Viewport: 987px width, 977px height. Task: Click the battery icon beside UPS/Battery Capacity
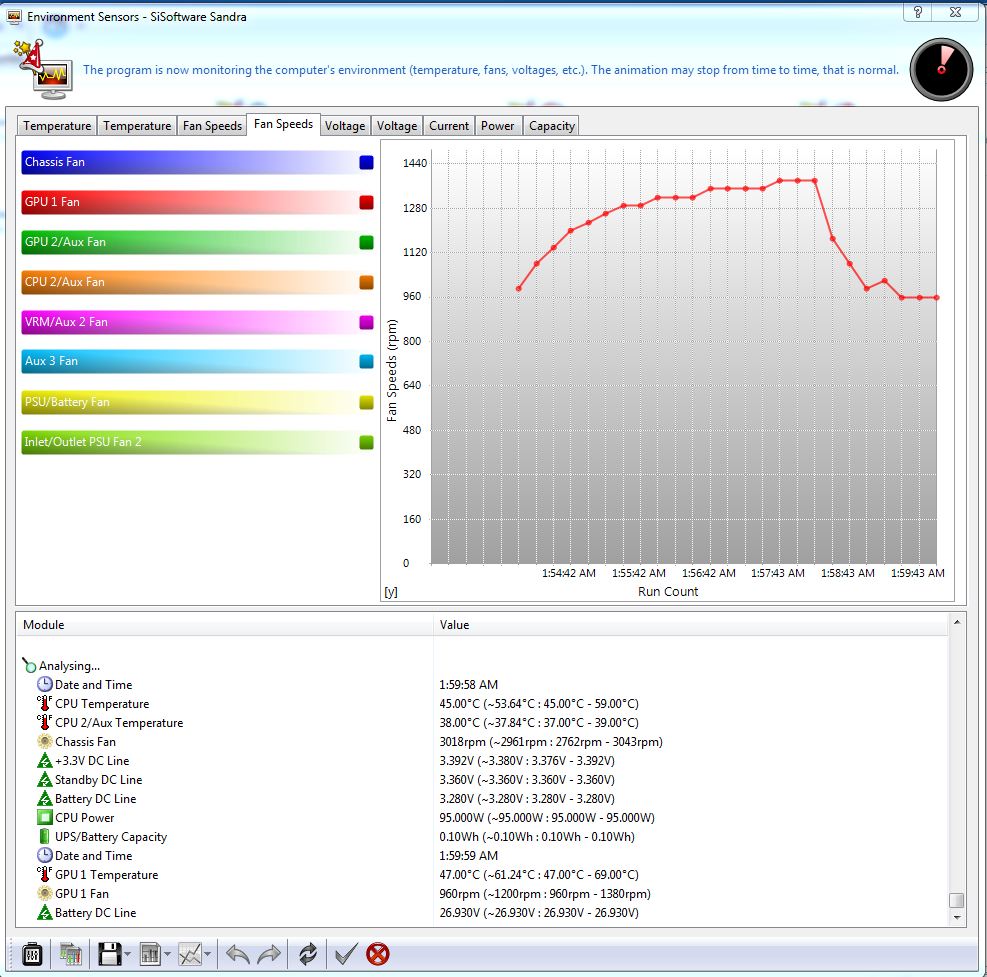44,837
